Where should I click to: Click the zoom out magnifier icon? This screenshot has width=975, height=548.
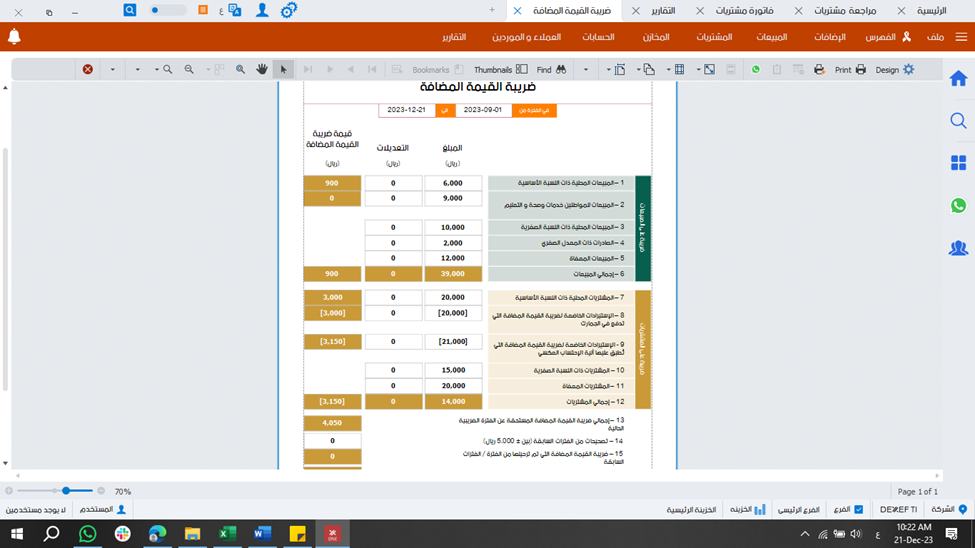coord(190,70)
